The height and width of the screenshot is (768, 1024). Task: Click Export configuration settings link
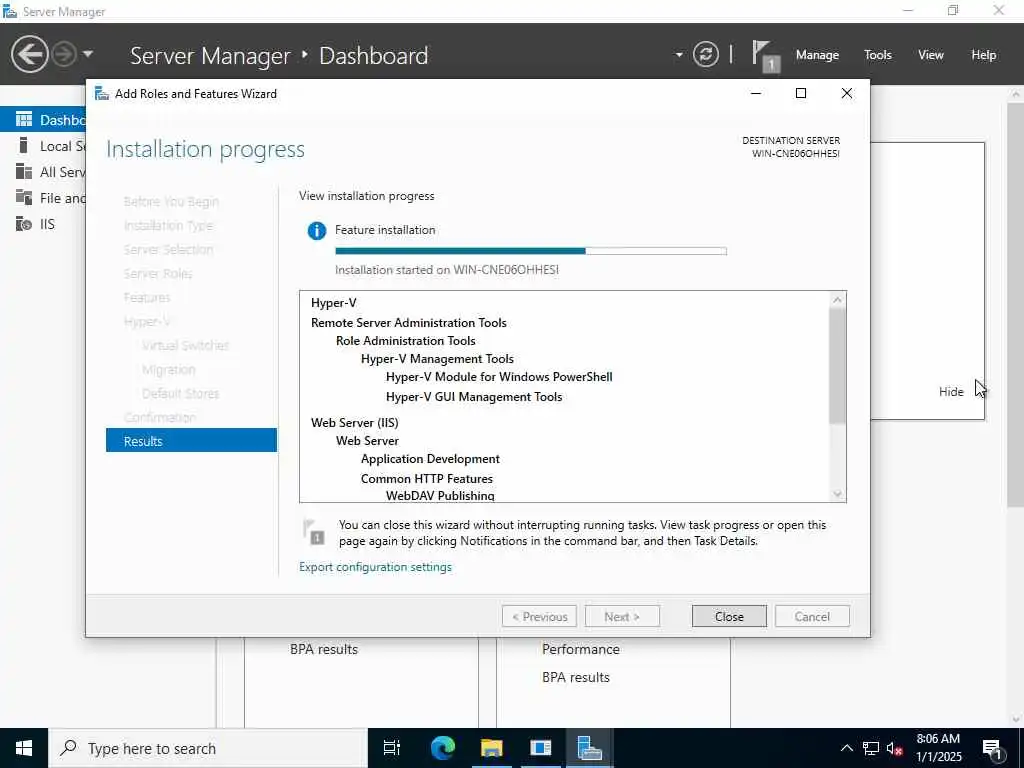(375, 567)
